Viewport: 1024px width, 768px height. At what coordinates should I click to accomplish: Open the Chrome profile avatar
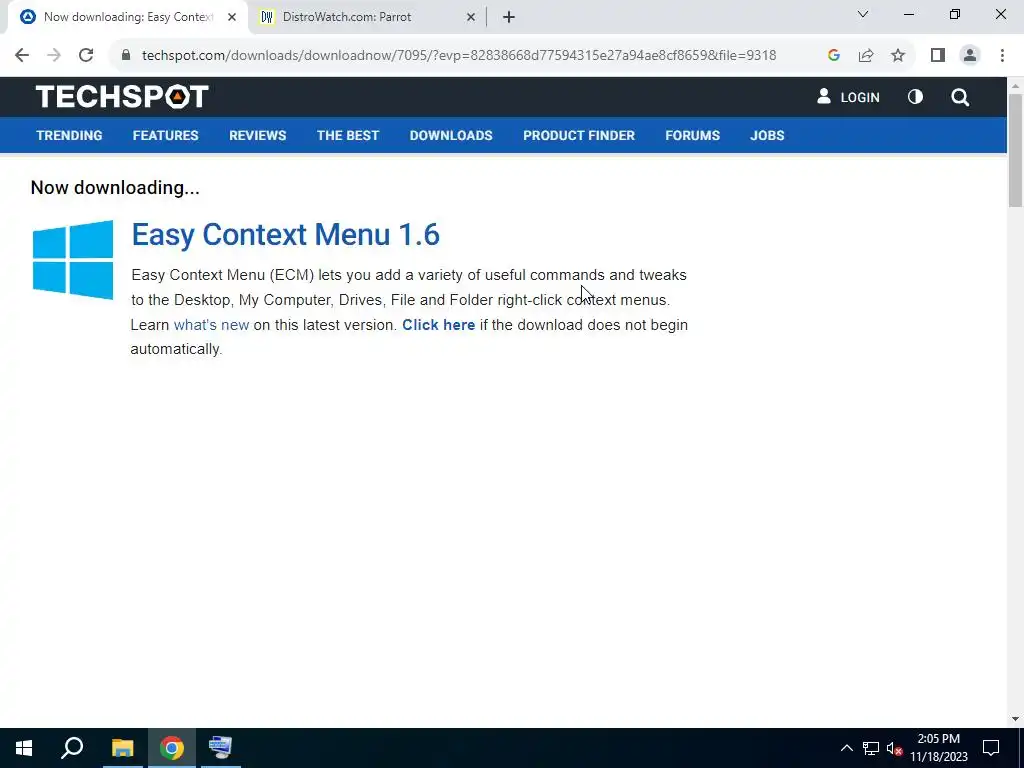tap(970, 56)
